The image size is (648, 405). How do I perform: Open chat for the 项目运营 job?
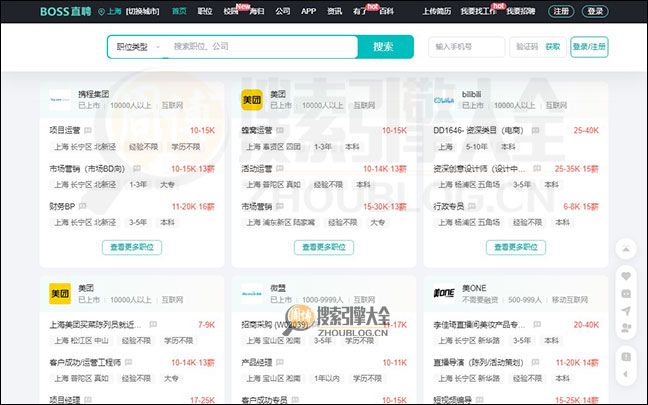coord(88,130)
